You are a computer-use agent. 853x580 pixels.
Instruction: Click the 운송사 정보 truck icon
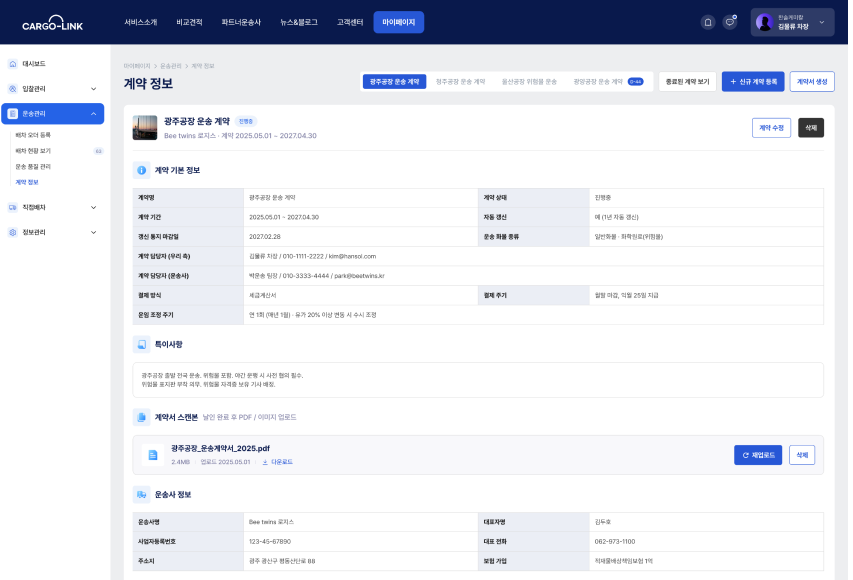[x=141, y=495]
